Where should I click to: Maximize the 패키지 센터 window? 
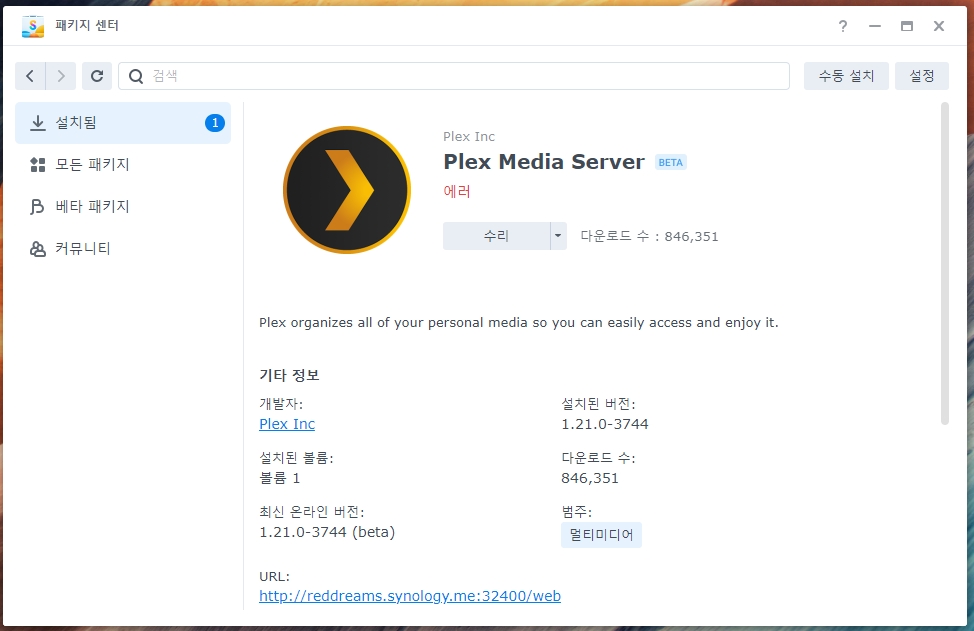pos(907,26)
